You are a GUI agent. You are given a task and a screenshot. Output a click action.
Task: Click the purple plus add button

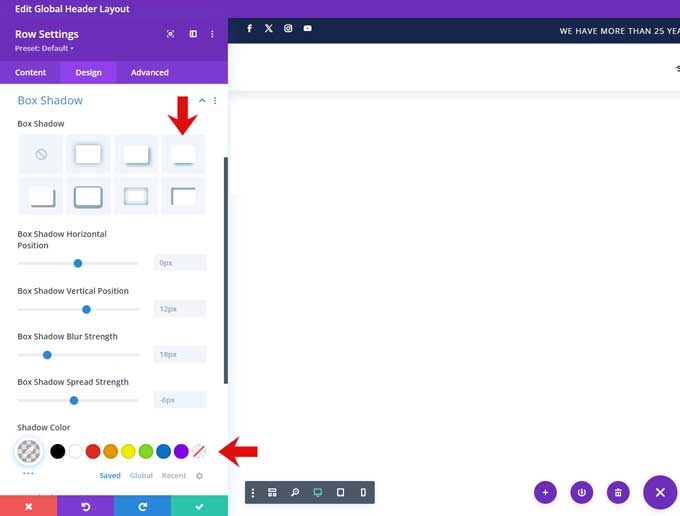pyautogui.click(x=545, y=493)
